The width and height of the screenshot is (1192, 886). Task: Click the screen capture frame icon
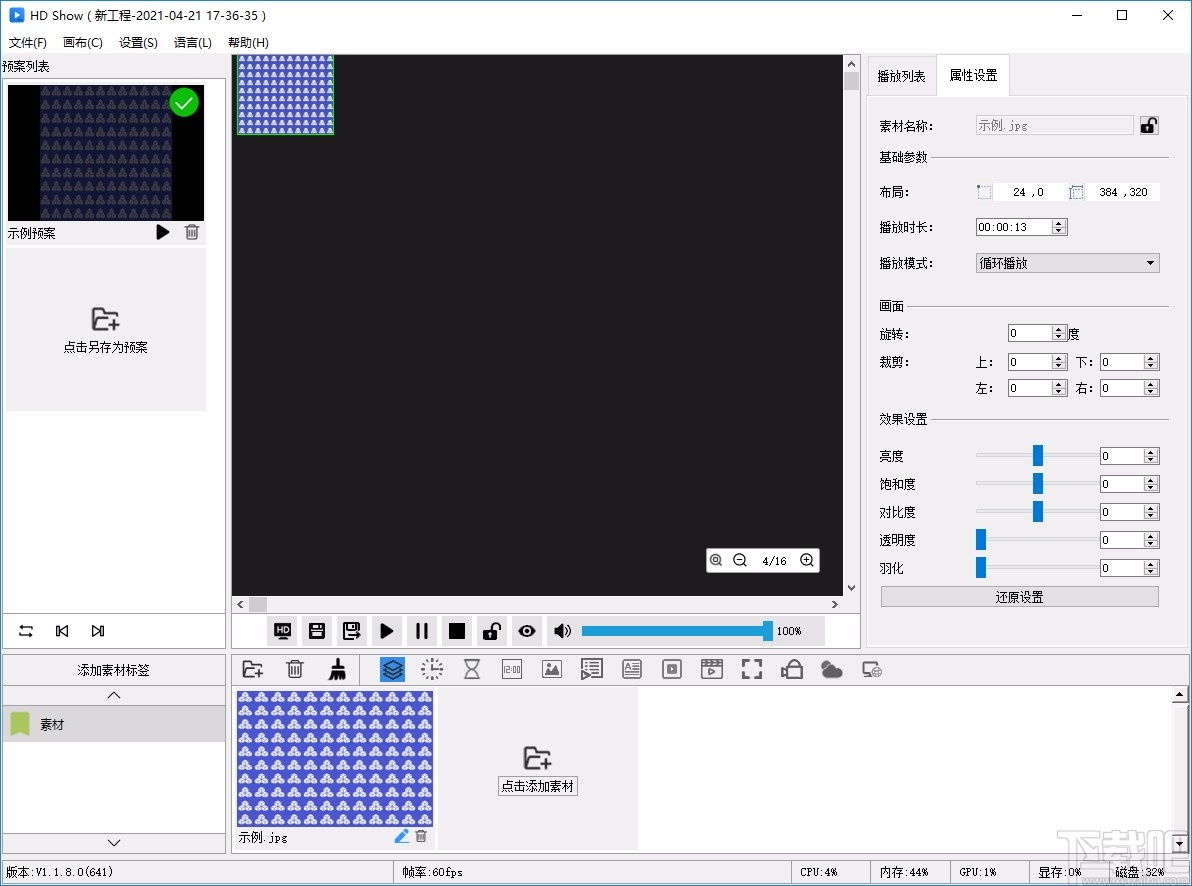click(752, 669)
